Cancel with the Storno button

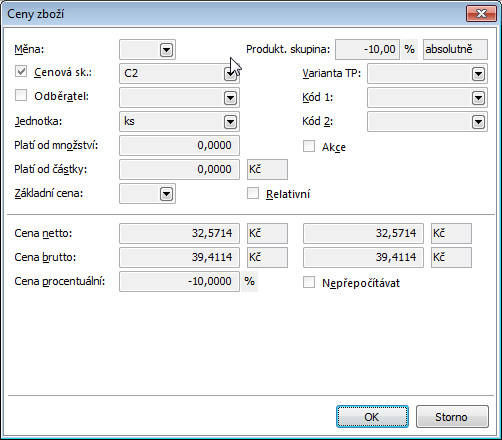point(452,417)
